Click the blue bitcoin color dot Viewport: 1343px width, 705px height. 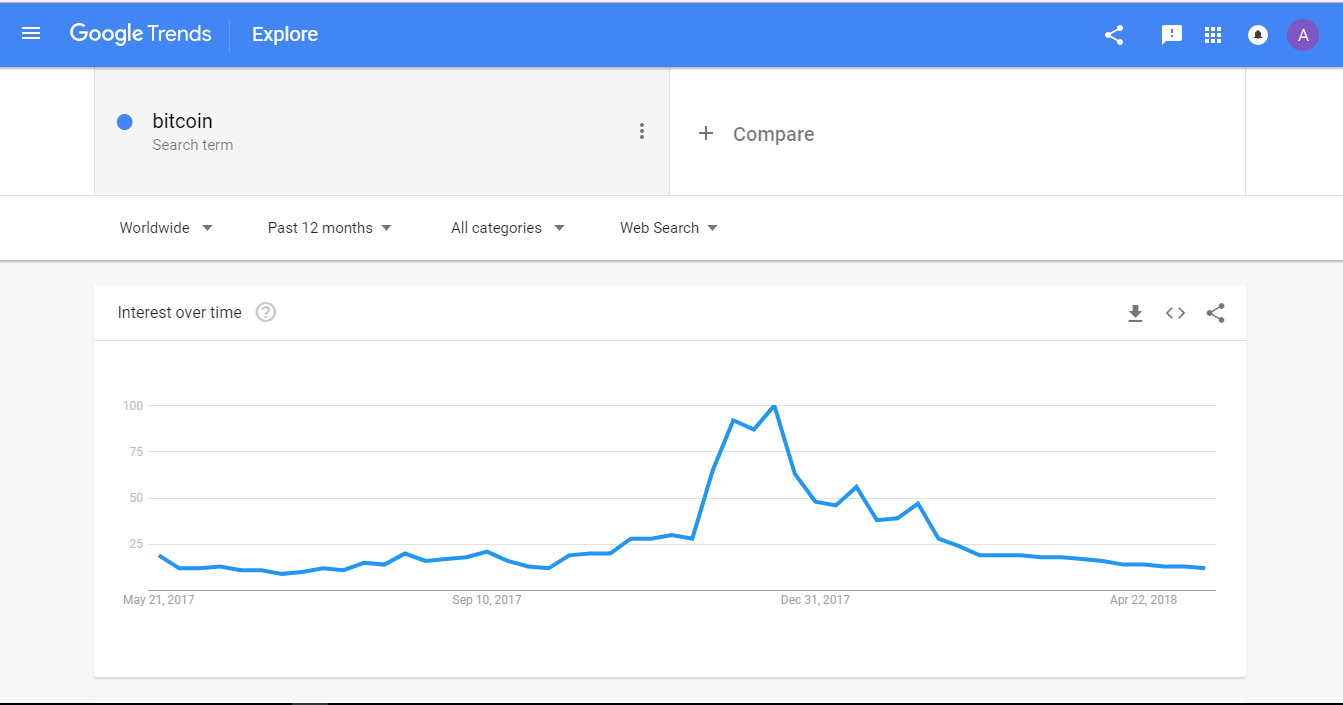pos(125,122)
